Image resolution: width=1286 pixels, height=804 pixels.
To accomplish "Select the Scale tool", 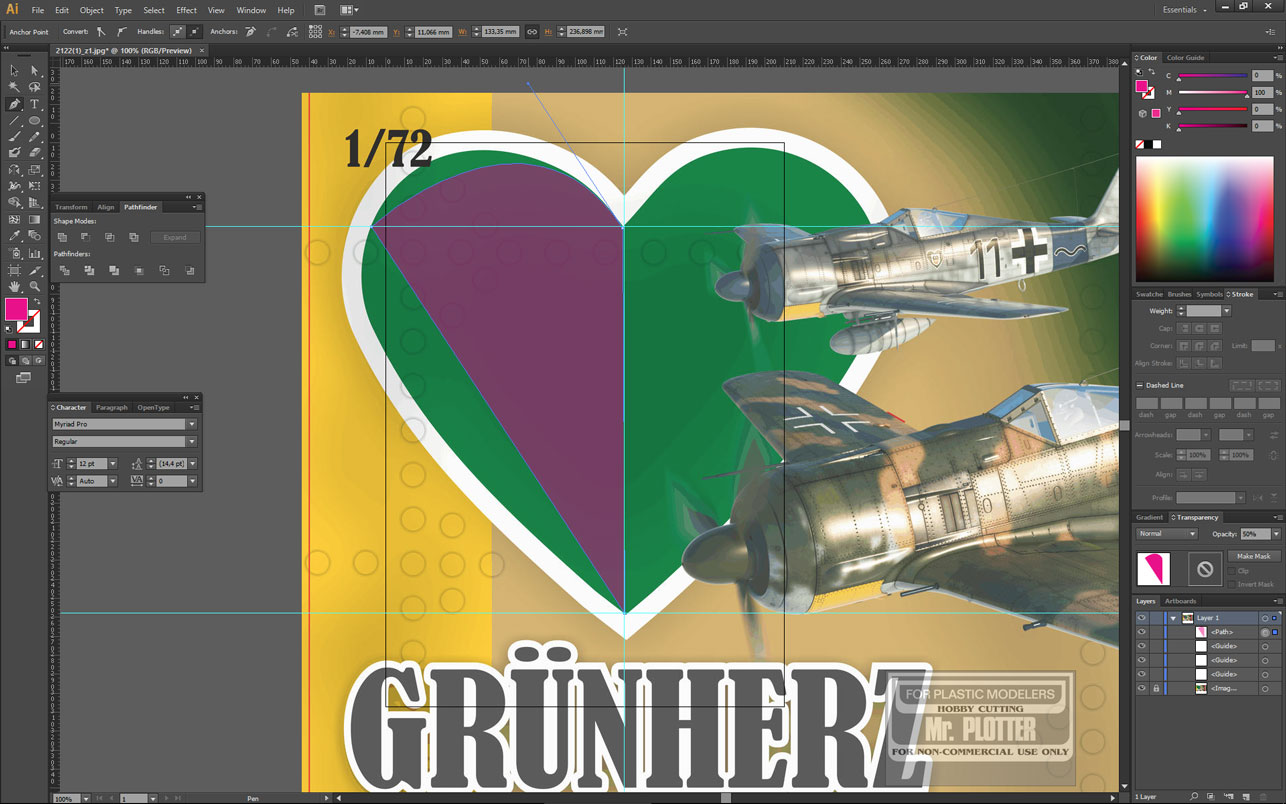I will point(34,170).
